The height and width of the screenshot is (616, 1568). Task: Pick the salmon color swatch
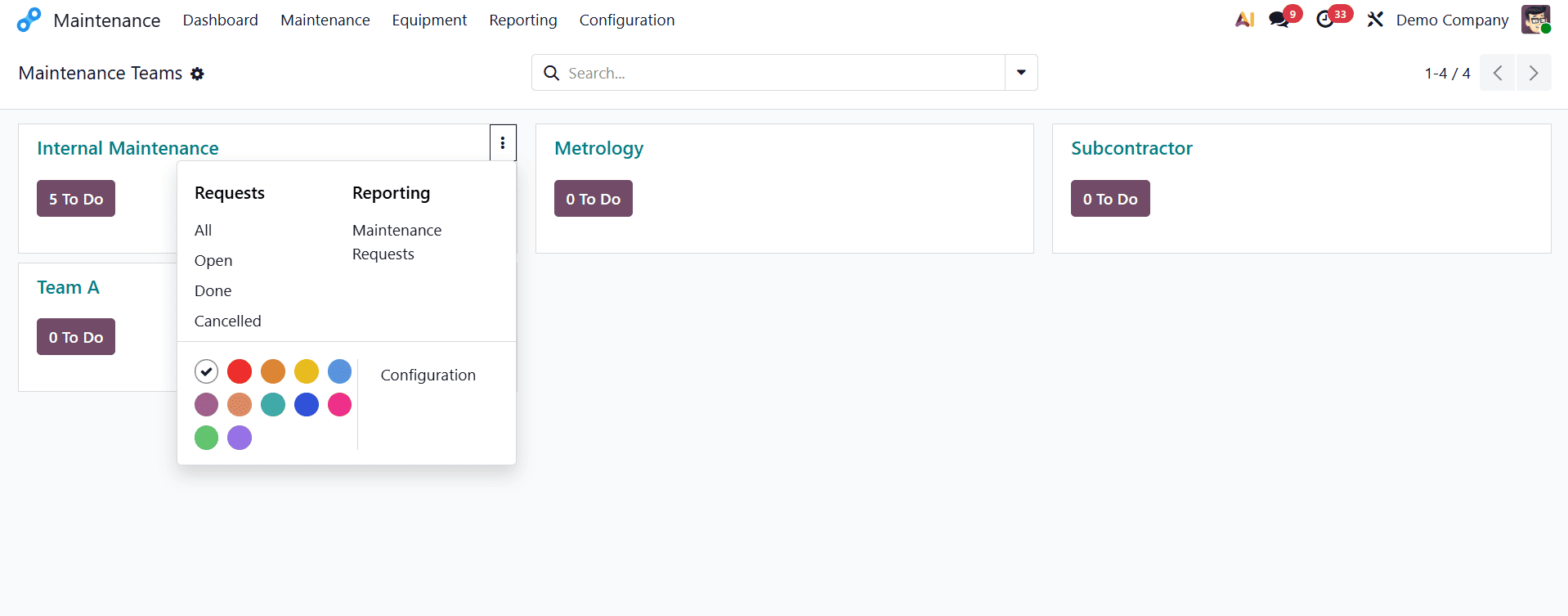240,404
